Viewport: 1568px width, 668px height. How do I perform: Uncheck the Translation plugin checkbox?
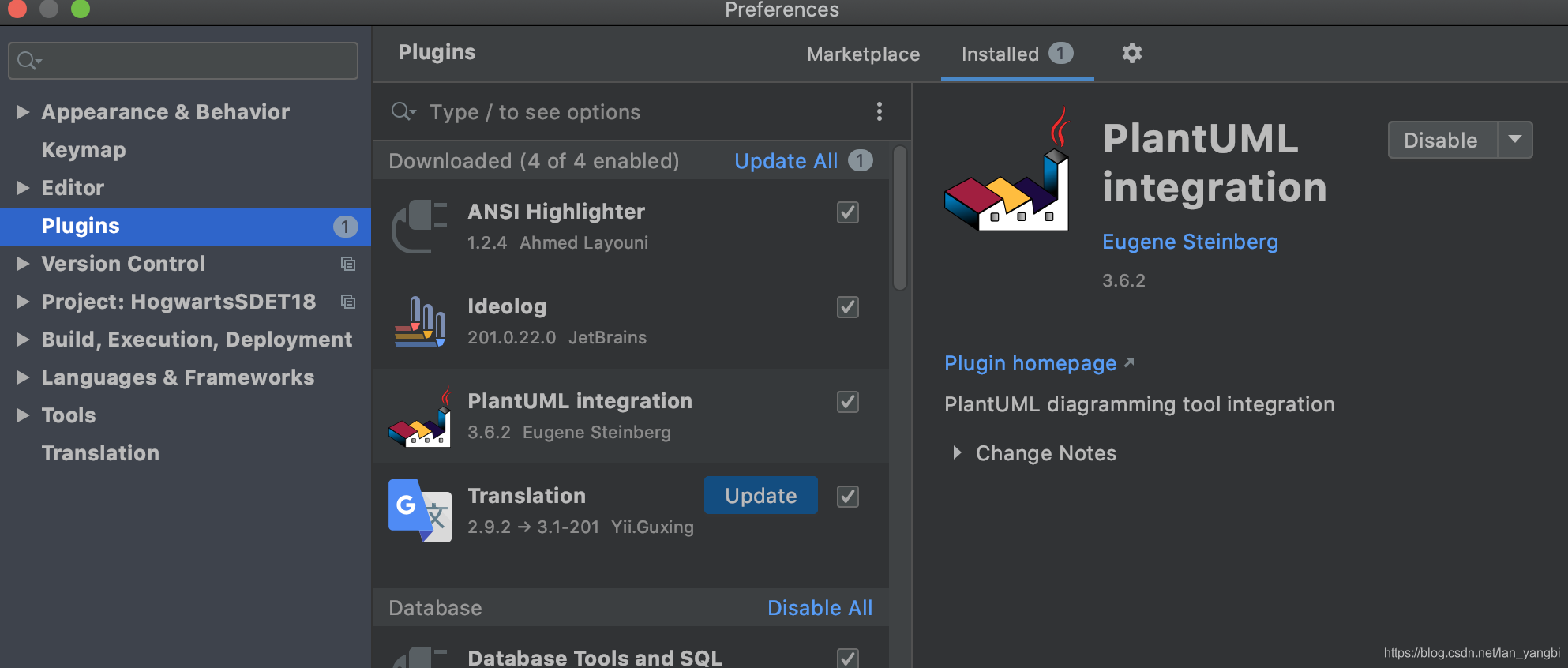(848, 497)
